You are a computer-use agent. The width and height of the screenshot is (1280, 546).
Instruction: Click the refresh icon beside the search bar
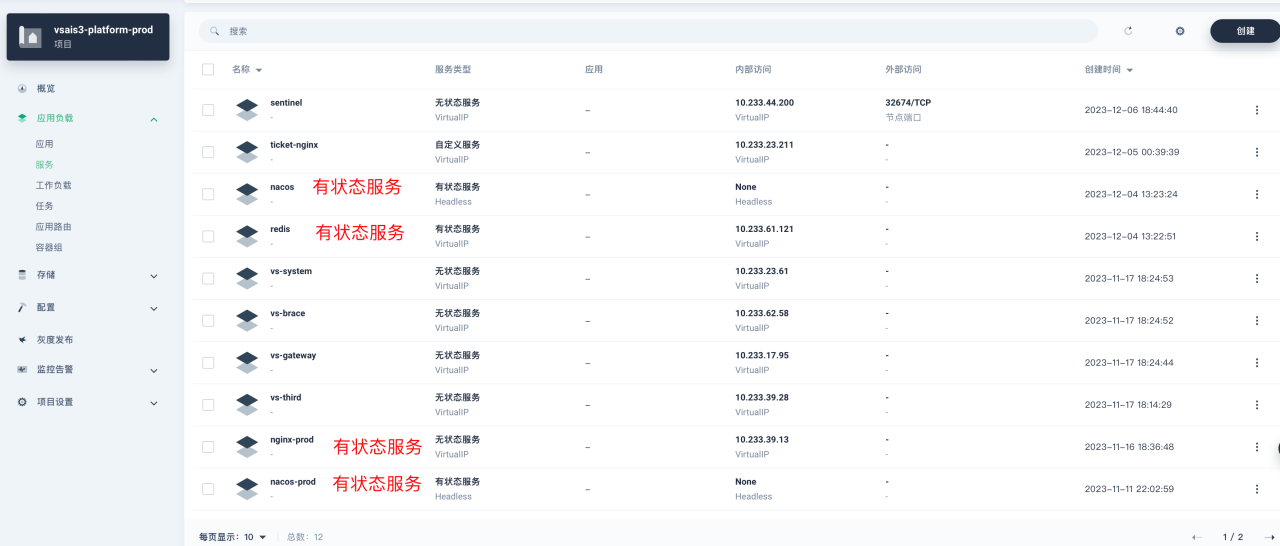[x=1128, y=31]
